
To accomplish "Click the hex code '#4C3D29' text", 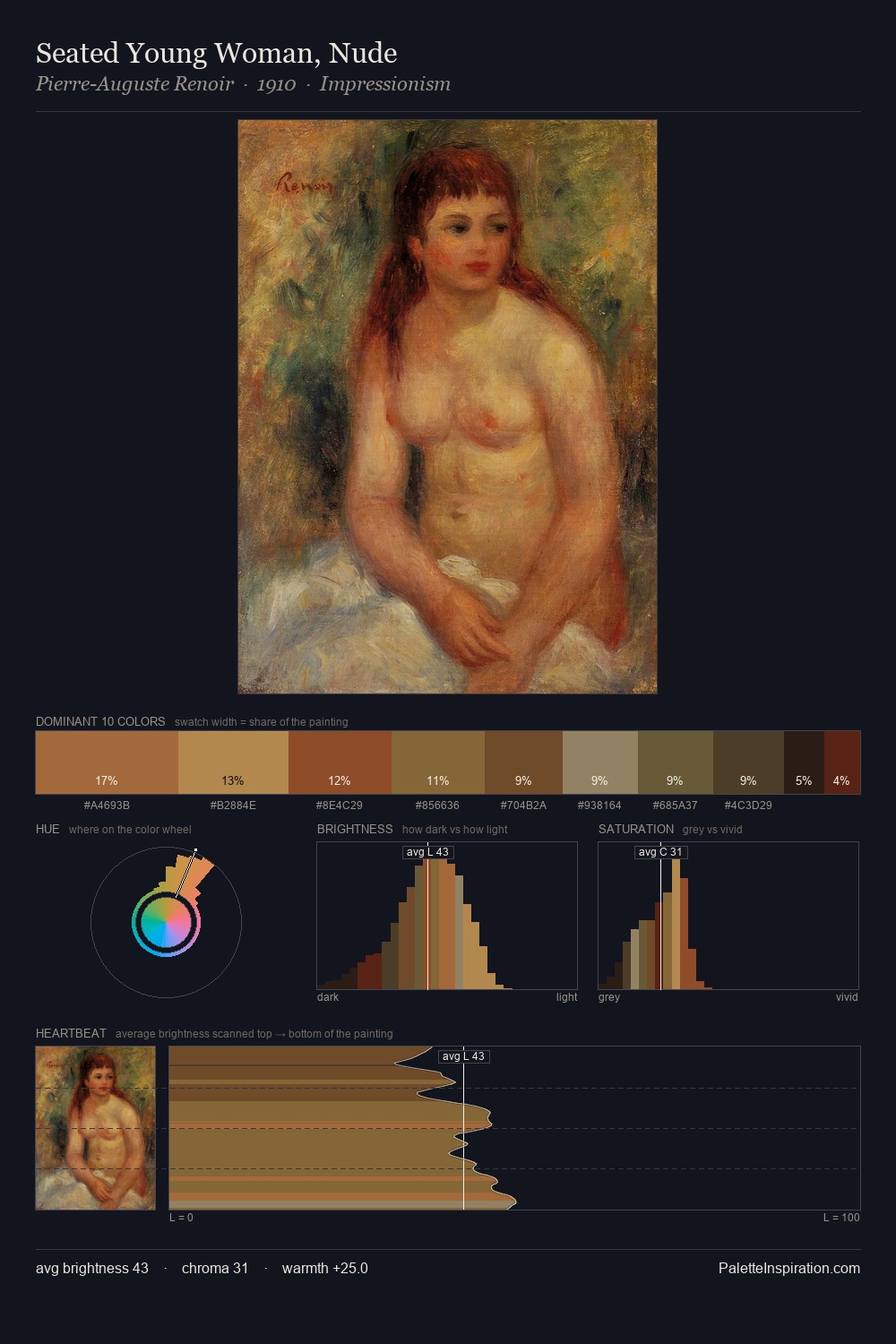I will coord(748,805).
